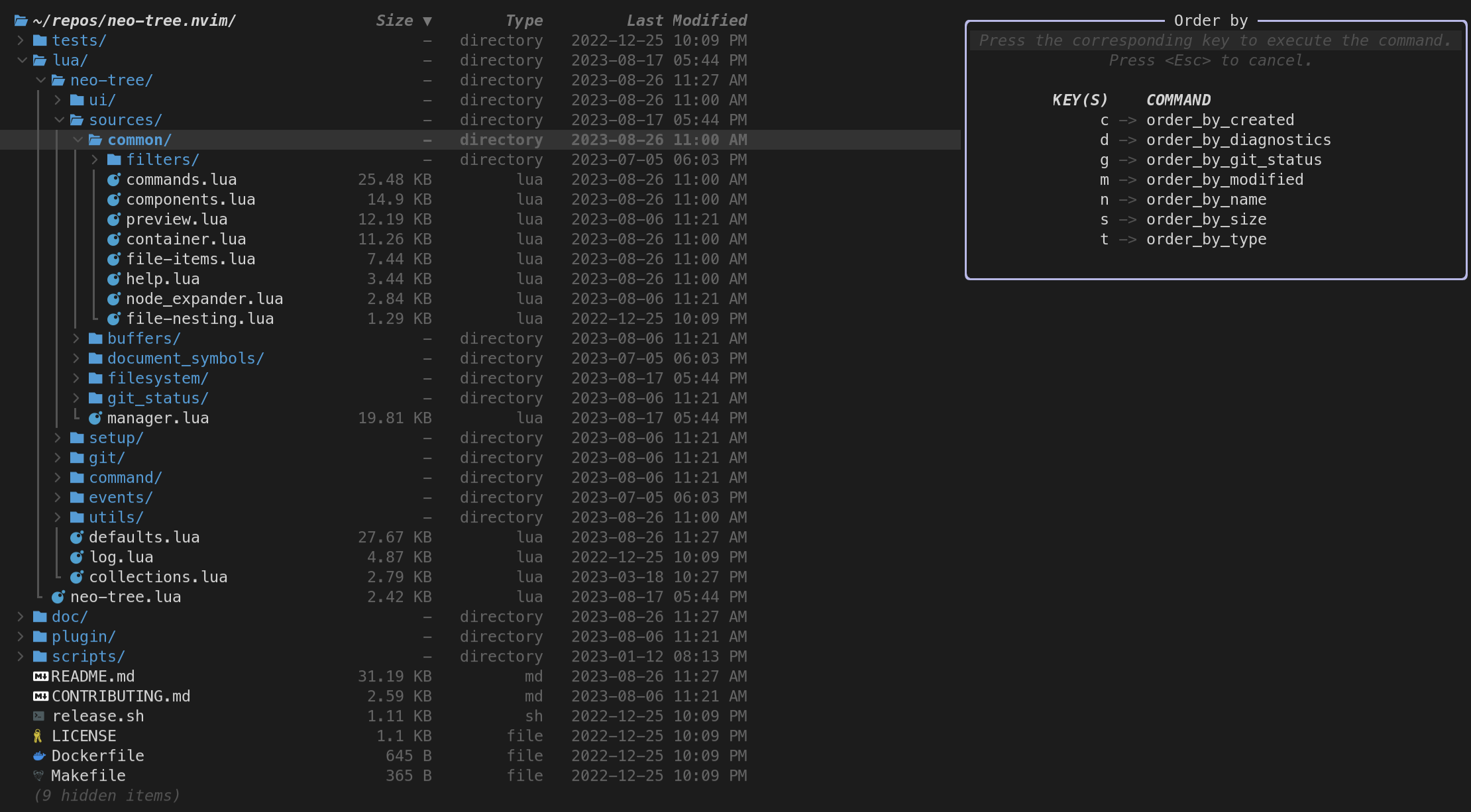Click the lua icon next to manager.lua
Screen dimensions: 1471x812
tap(95, 418)
